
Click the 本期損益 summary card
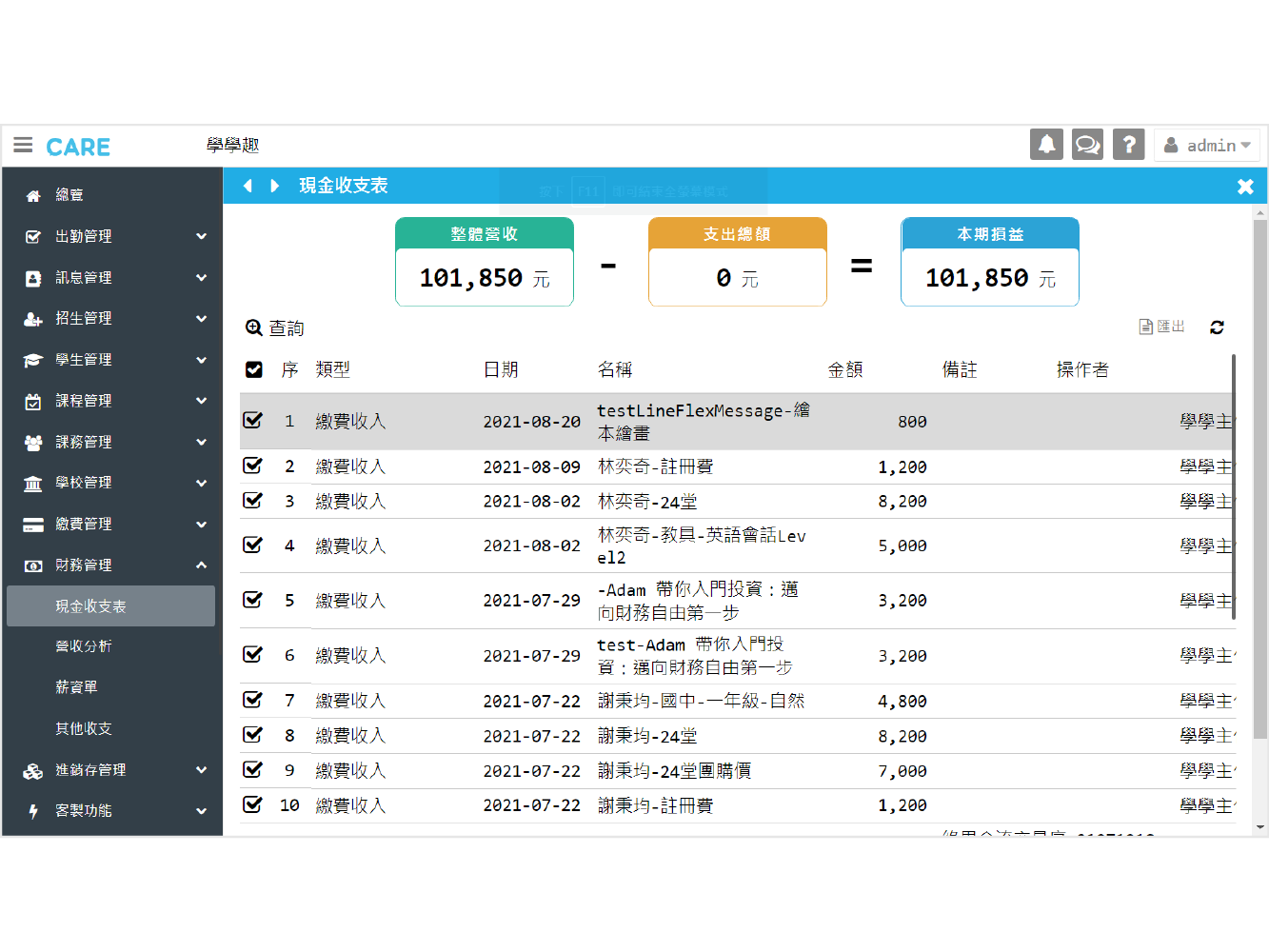(990, 262)
